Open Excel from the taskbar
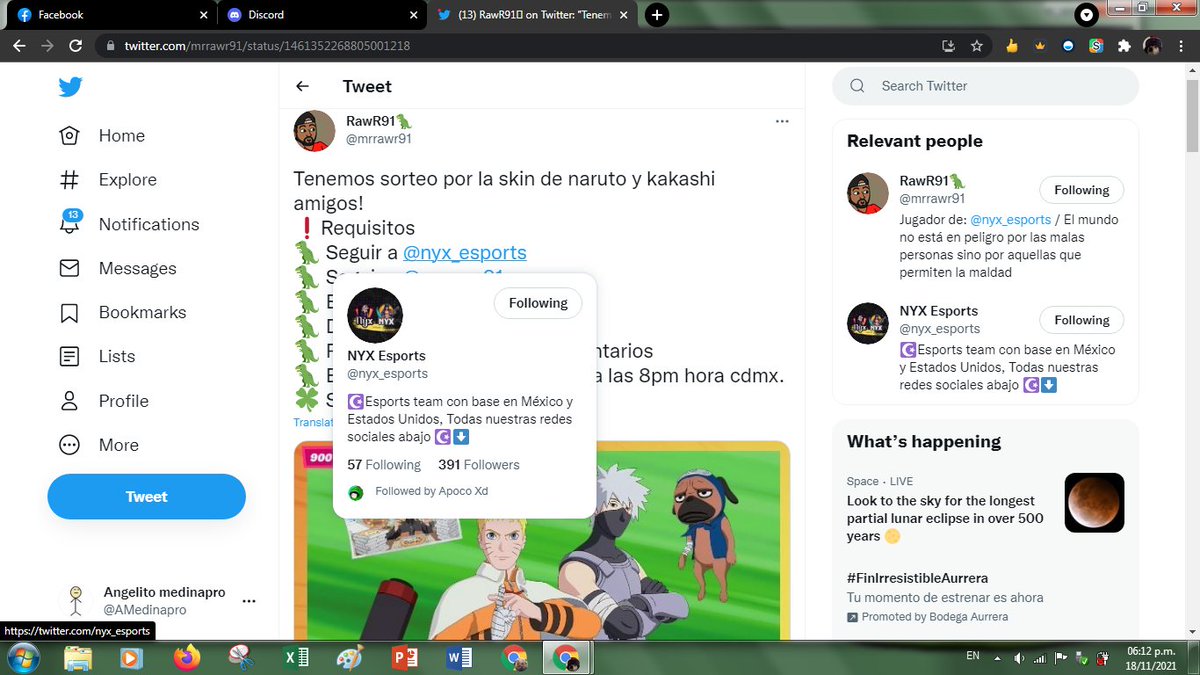This screenshot has height=675, width=1200. pos(296,657)
